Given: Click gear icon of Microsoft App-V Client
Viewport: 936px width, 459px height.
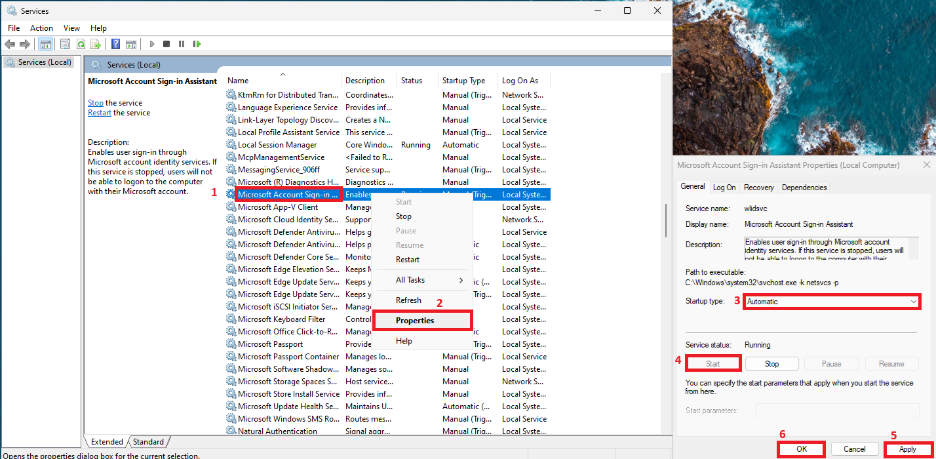Looking at the screenshot, I should (230, 207).
